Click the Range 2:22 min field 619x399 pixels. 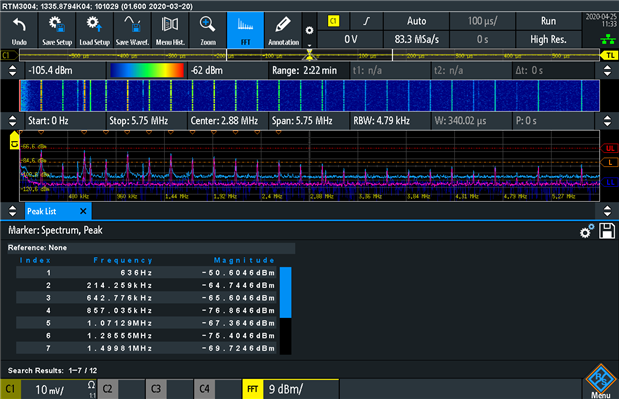(309, 71)
